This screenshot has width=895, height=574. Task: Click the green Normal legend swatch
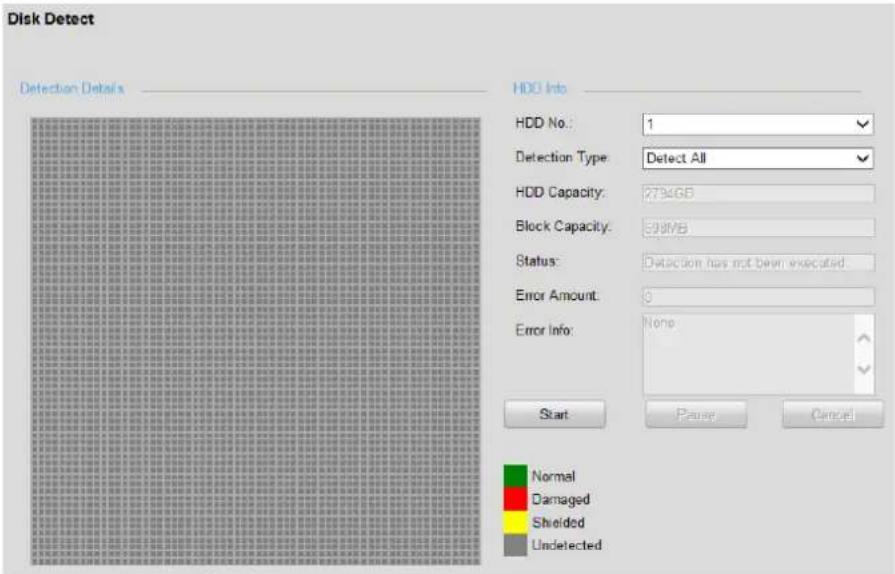click(515, 476)
